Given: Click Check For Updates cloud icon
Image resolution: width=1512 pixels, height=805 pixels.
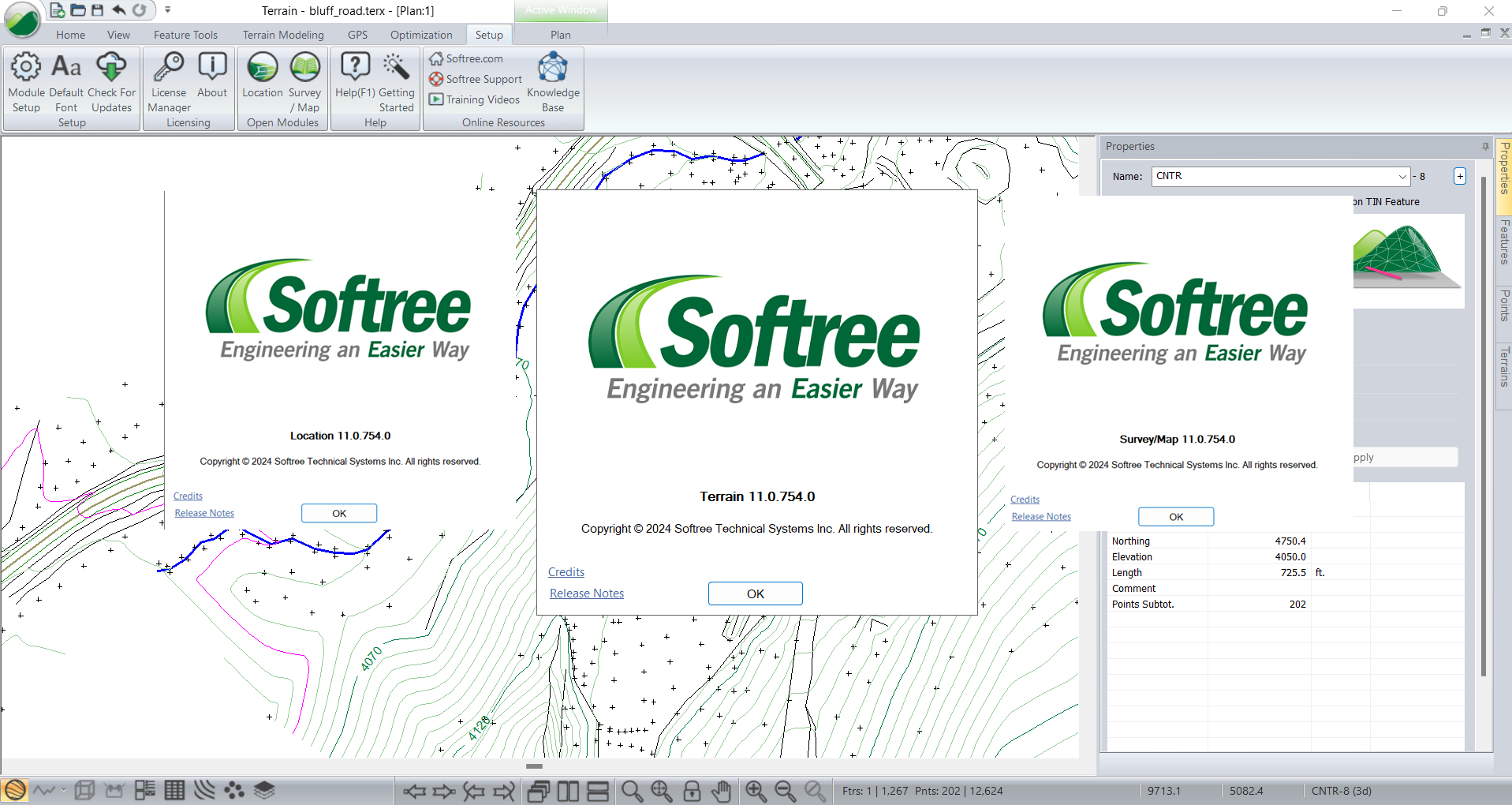Looking at the screenshot, I should pyautogui.click(x=111, y=82).
